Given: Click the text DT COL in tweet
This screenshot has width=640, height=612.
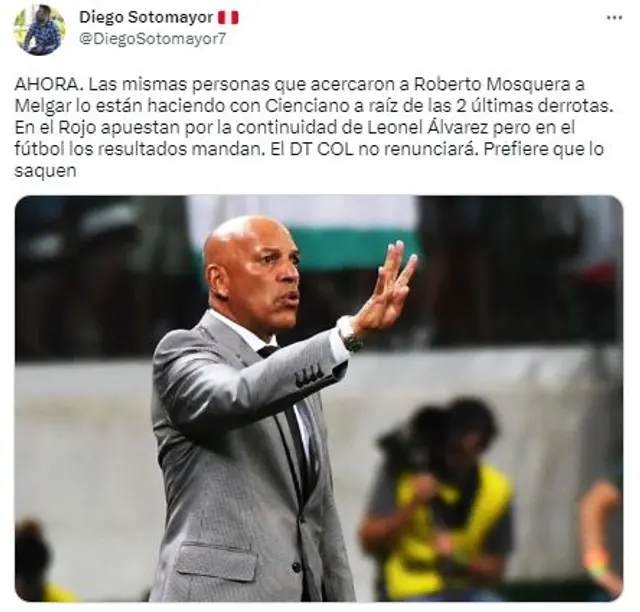Looking at the screenshot, I should (316, 149).
